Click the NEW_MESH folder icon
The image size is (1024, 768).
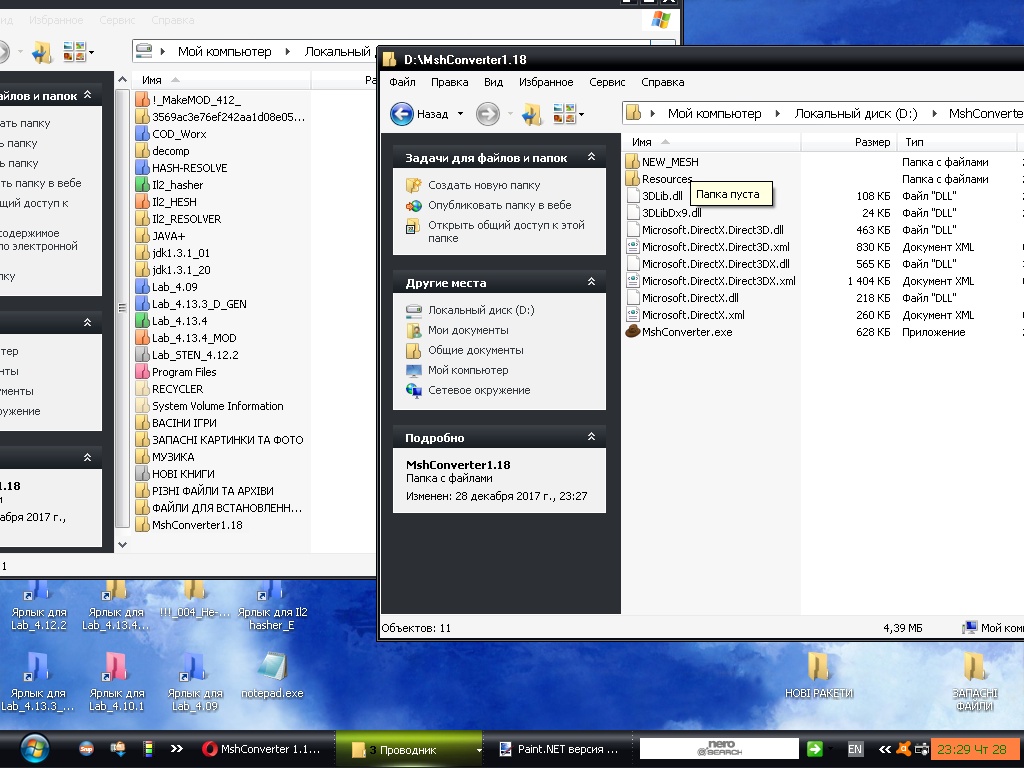coord(632,162)
